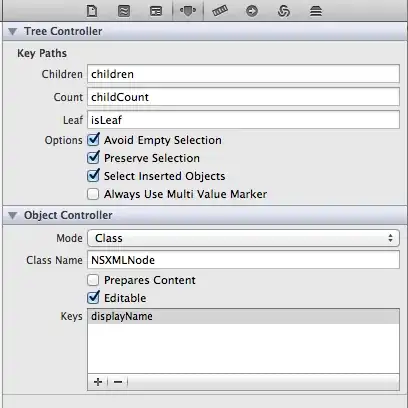The height and width of the screenshot is (408, 408).
Task: Toggle the Select Inserted Objects checkbox
Action: tap(93, 176)
